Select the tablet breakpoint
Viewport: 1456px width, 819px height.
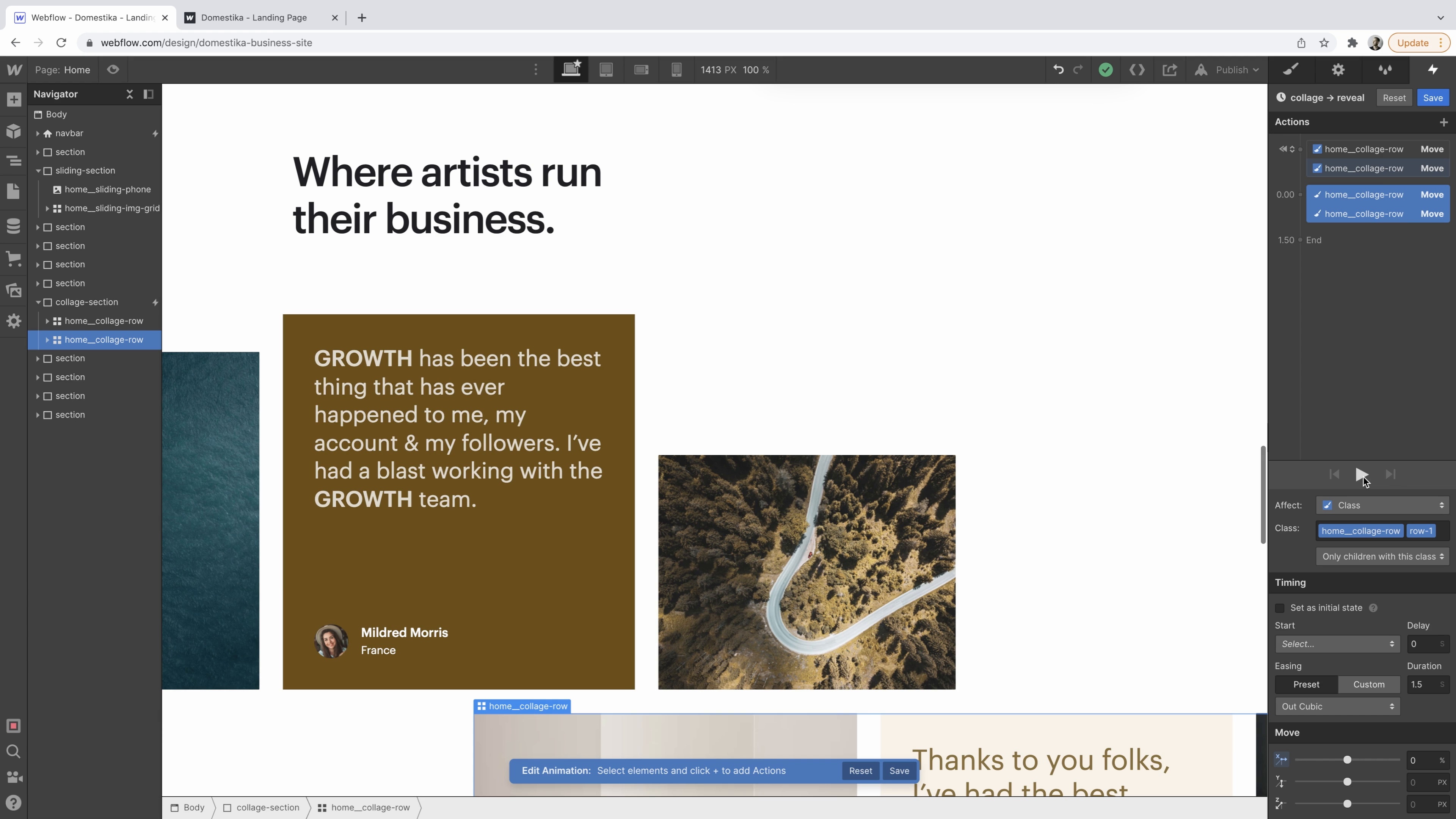[606, 69]
